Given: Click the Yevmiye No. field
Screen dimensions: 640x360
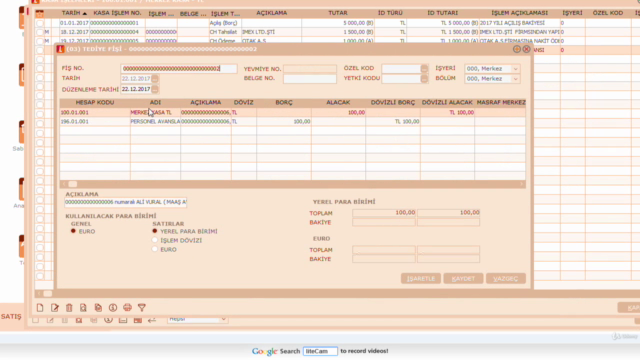Looking at the screenshot, I should (310, 69).
